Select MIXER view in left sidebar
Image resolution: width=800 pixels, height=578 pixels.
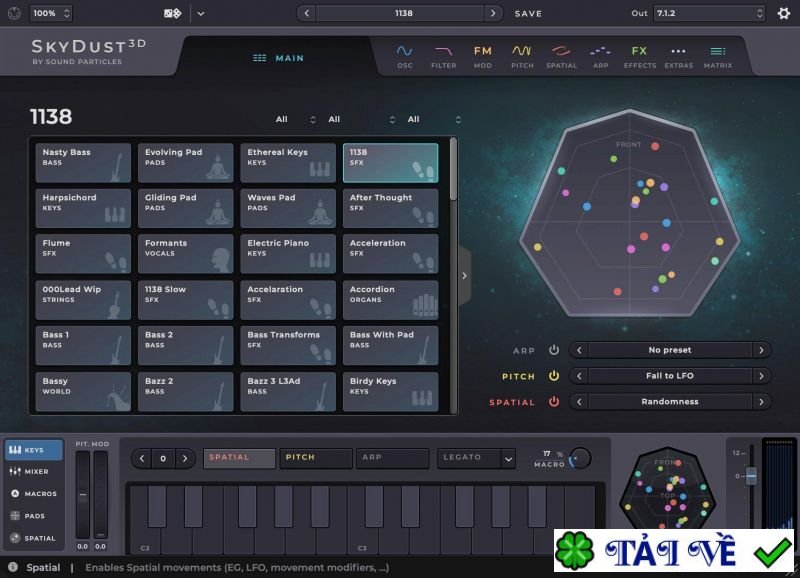tap(34, 471)
